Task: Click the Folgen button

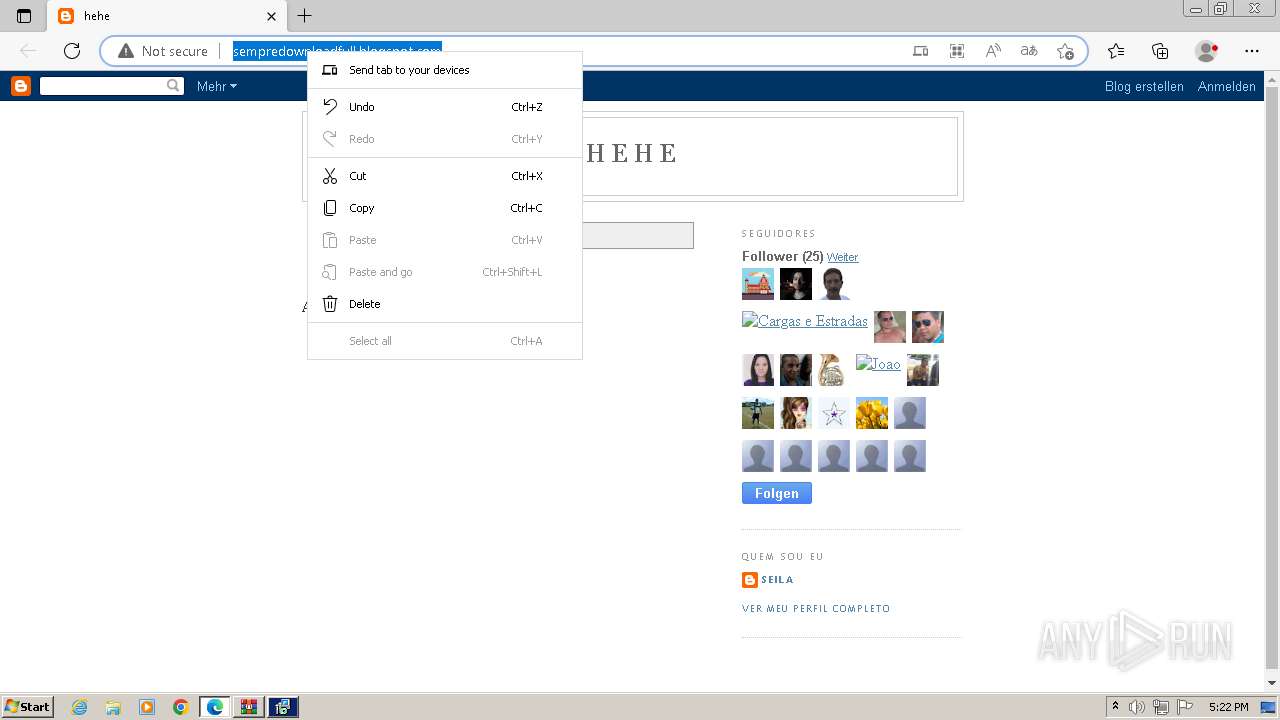Action: click(x=777, y=493)
